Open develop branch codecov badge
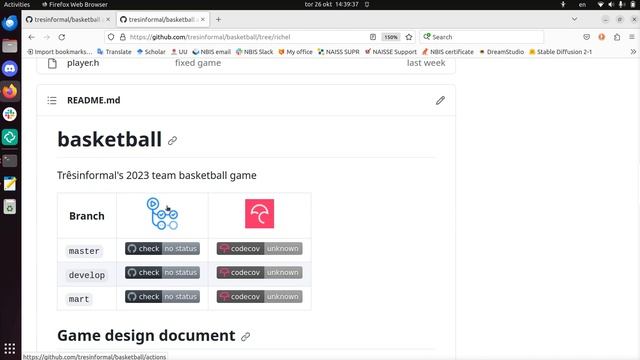Screen dimensions: 640x360 click(260, 273)
